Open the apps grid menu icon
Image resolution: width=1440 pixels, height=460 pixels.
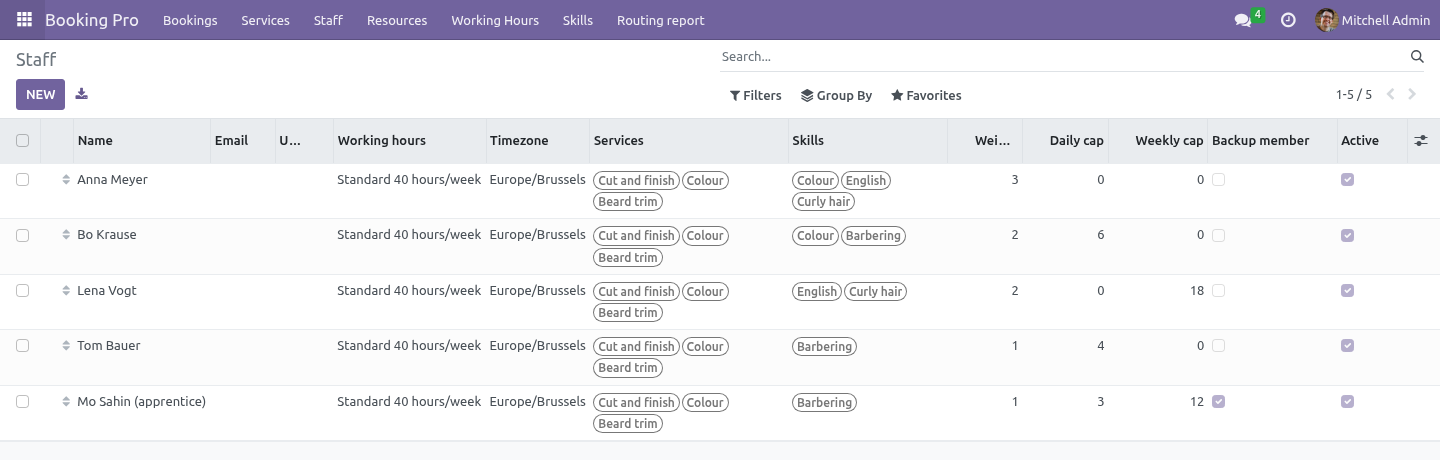coord(24,20)
